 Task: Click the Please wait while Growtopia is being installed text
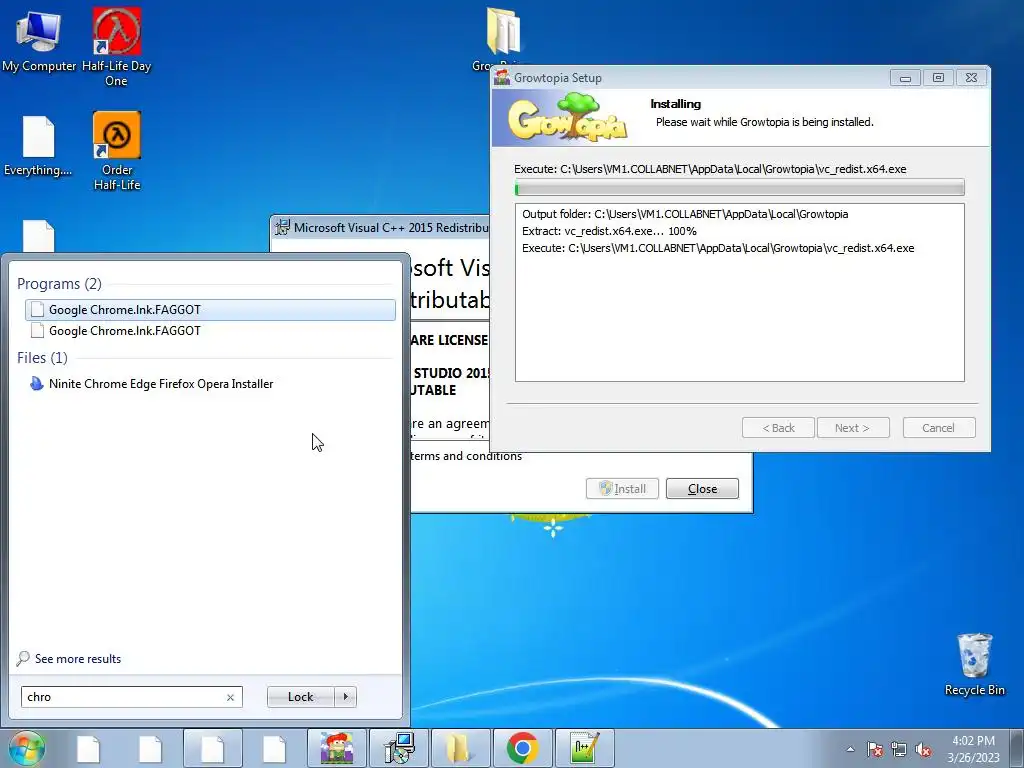click(x=764, y=122)
